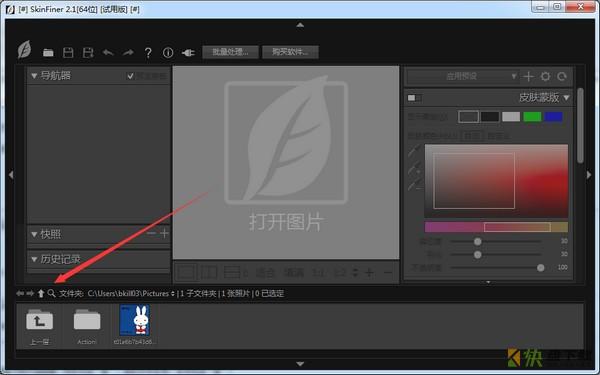Open a file with the folder icon
Image resolution: width=600 pixels, height=375 pixels.
tap(48, 53)
